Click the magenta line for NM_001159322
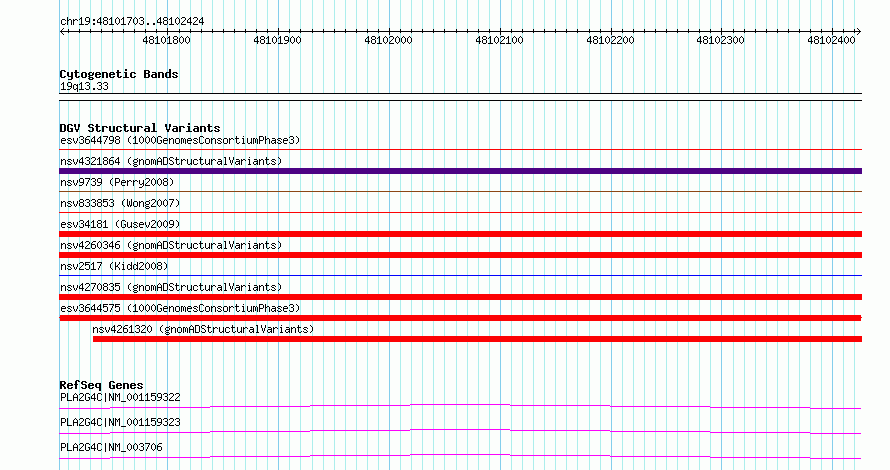This screenshot has width=890, height=470. (460, 406)
